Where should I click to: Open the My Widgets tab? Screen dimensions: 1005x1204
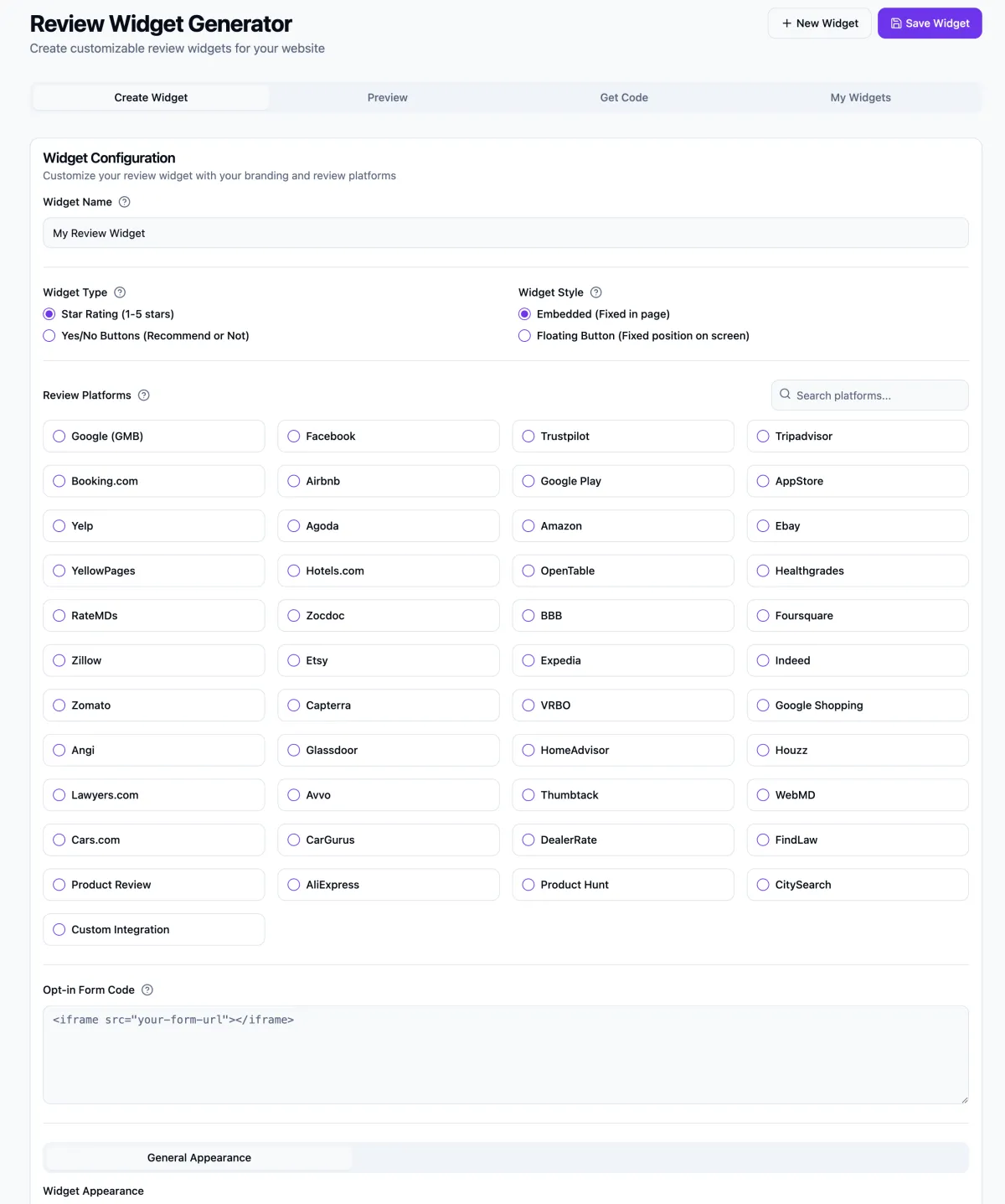[x=861, y=97]
